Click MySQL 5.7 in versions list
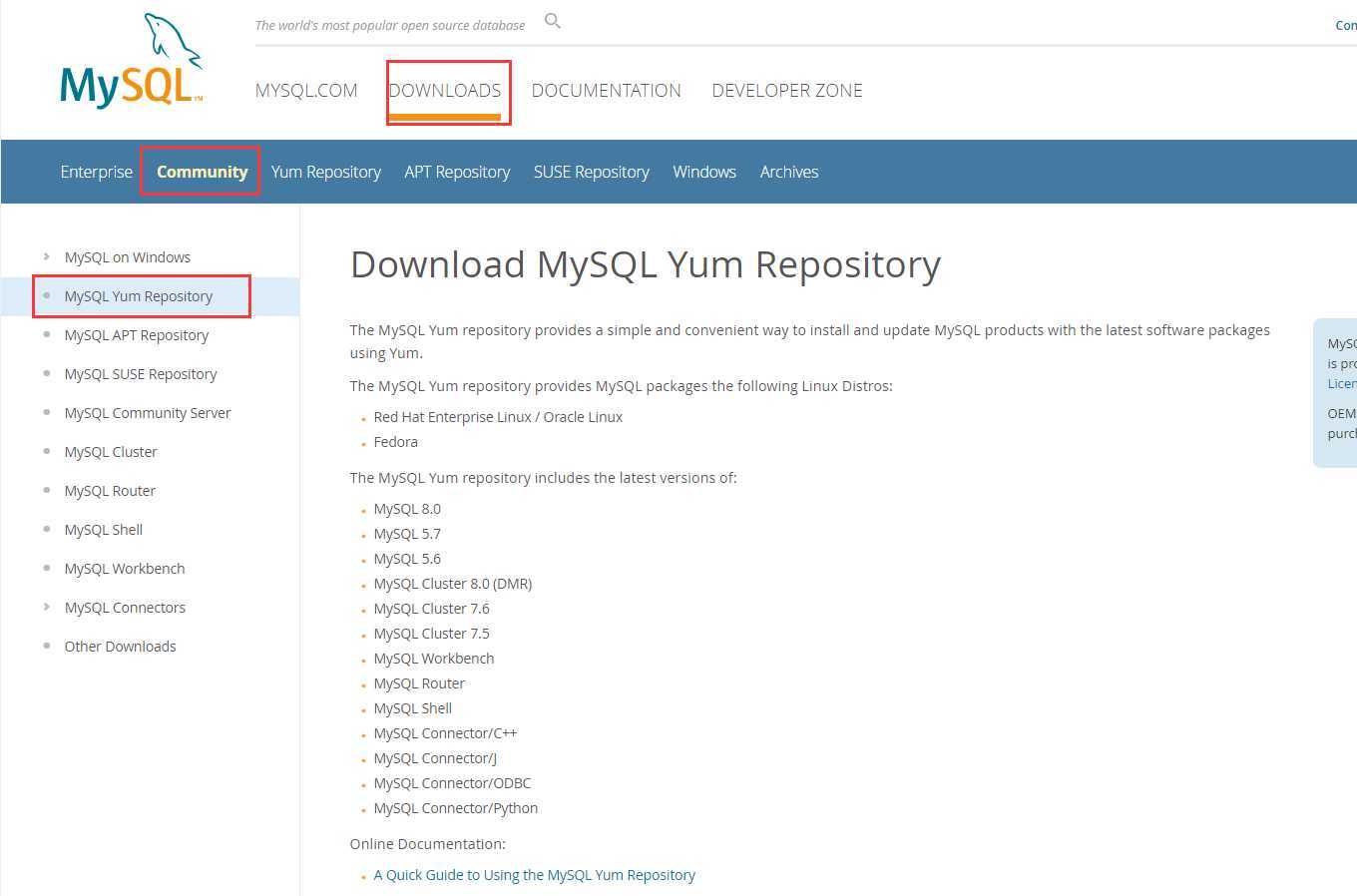The height and width of the screenshot is (896, 1357). (x=407, y=534)
